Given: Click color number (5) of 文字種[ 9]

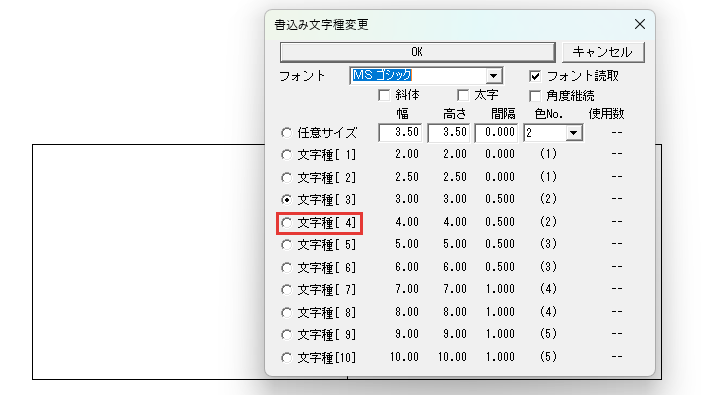Looking at the screenshot, I should 548,334.
